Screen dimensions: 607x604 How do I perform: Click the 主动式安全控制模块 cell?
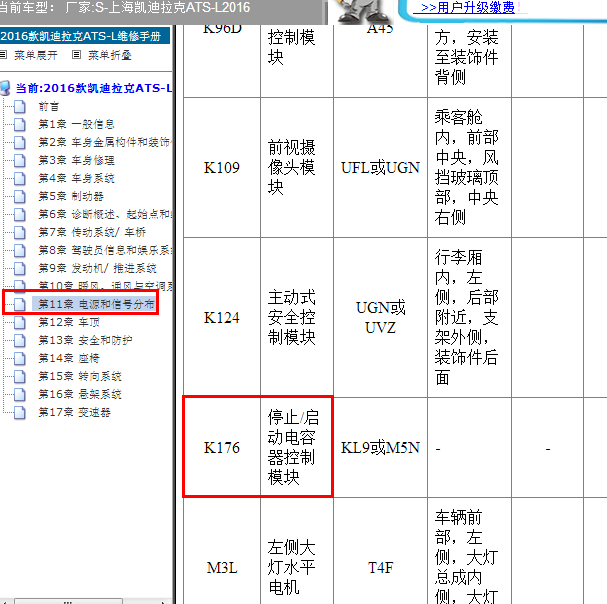[x=297, y=317]
